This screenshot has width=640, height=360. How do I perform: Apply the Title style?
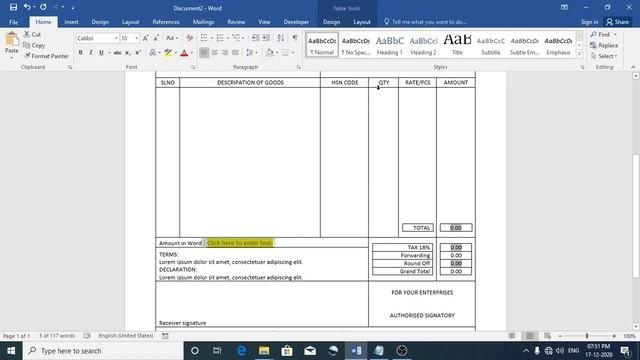[x=457, y=45]
